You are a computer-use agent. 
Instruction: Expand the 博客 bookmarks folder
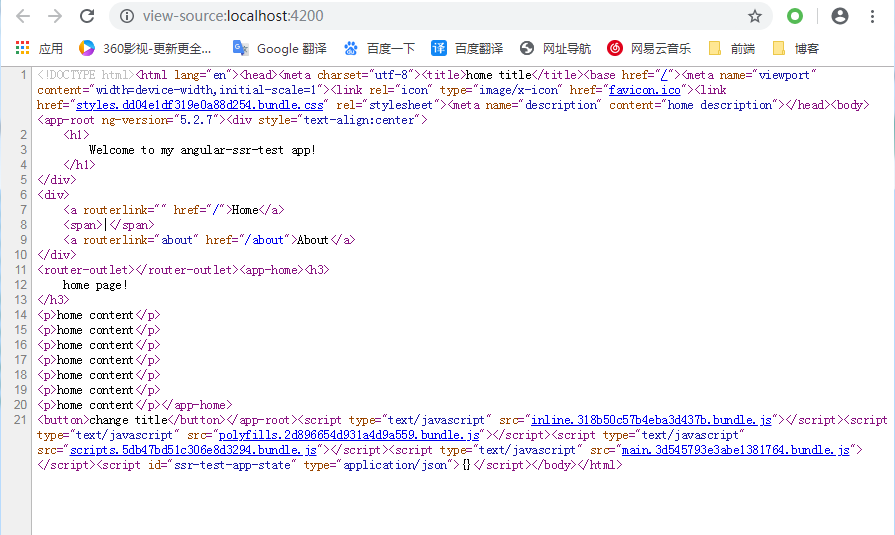pos(795,49)
